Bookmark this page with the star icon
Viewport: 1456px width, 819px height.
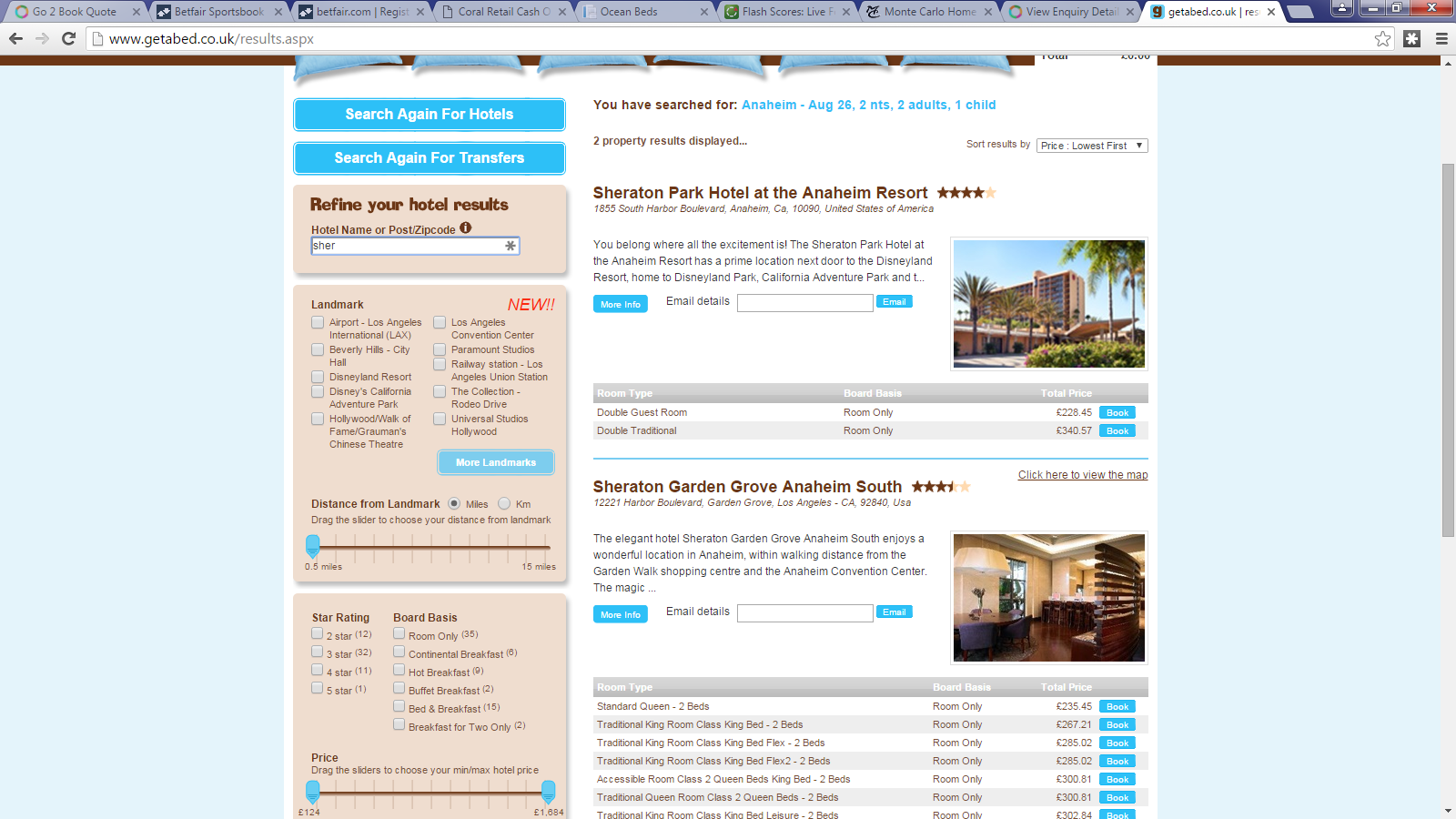(x=1383, y=38)
